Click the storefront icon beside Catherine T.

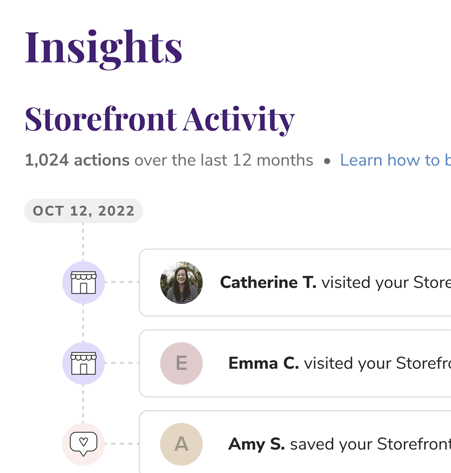coord(83,282)
